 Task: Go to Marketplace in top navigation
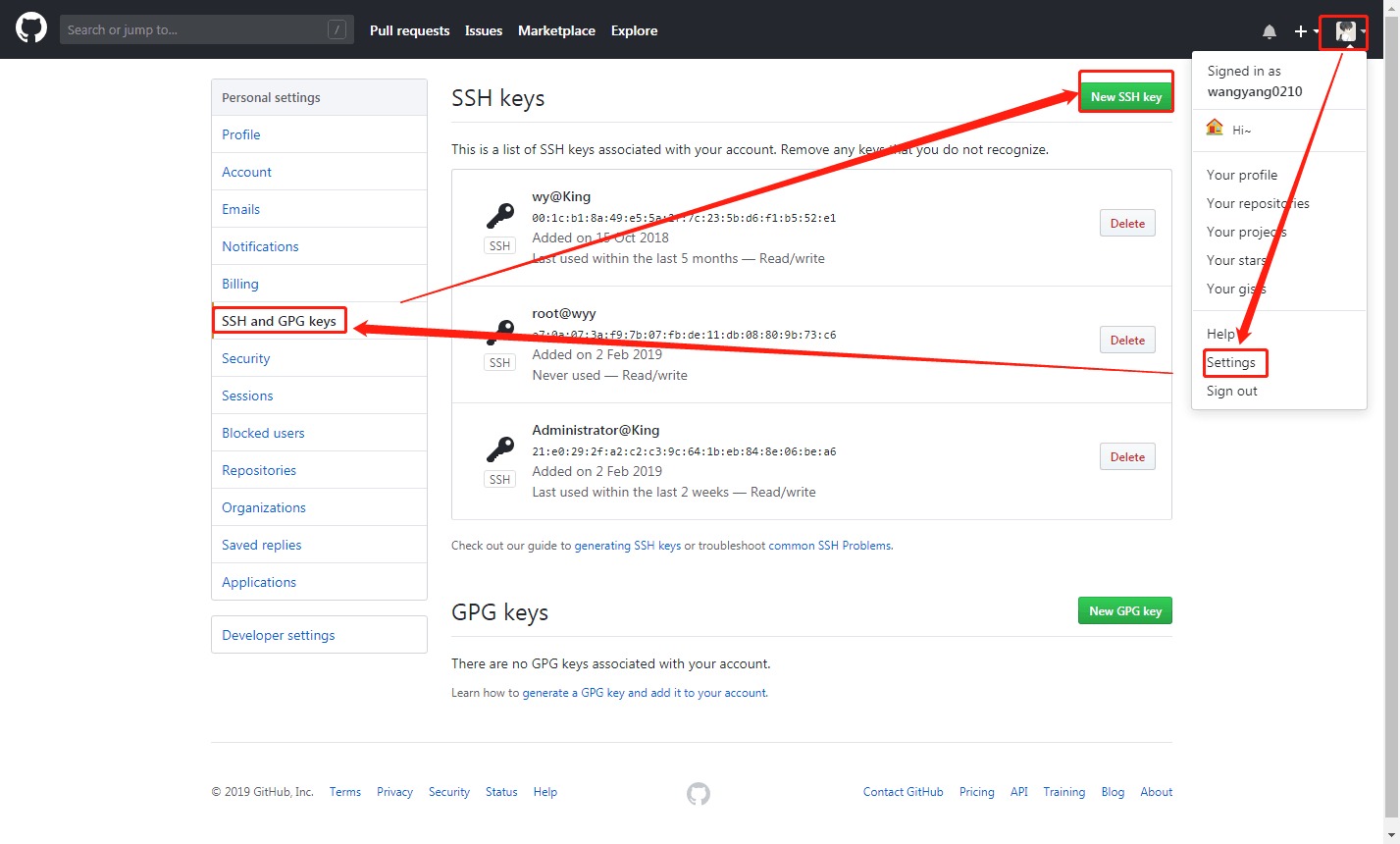click(556, 30)
